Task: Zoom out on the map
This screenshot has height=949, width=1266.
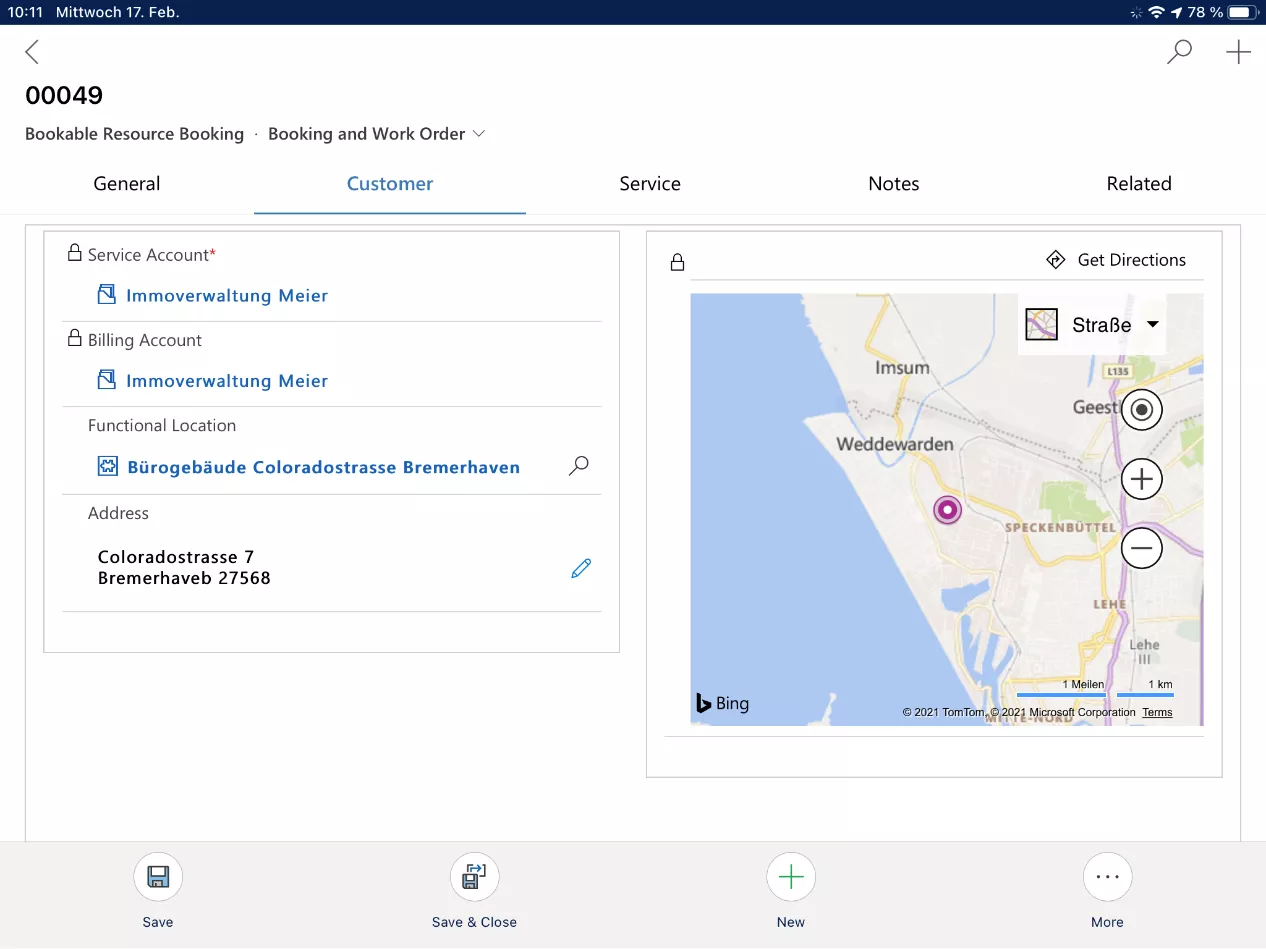Action: click(1141, 548)
